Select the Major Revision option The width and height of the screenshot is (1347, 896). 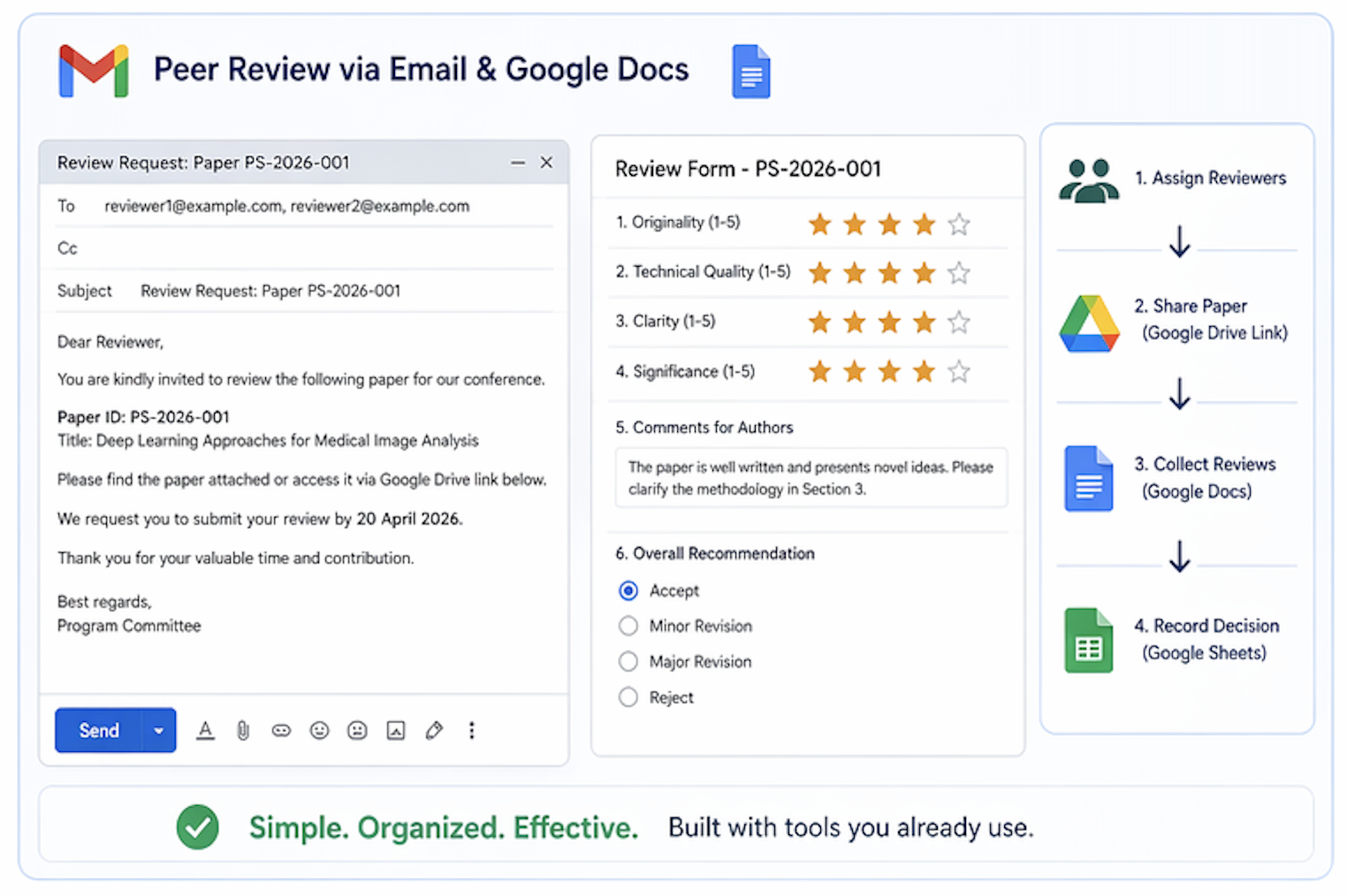click(628, 661)
